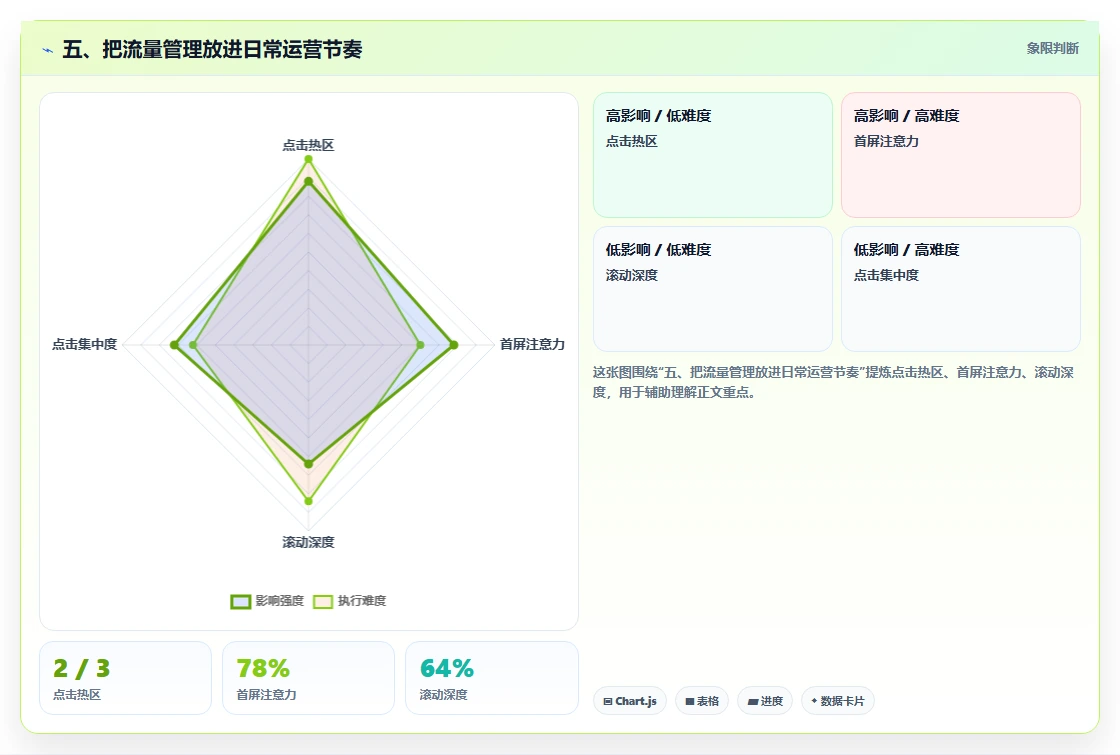Click 首屏注意力 text in high-impact high-difficulty card
1120x755 pixels.
[886, 141]
